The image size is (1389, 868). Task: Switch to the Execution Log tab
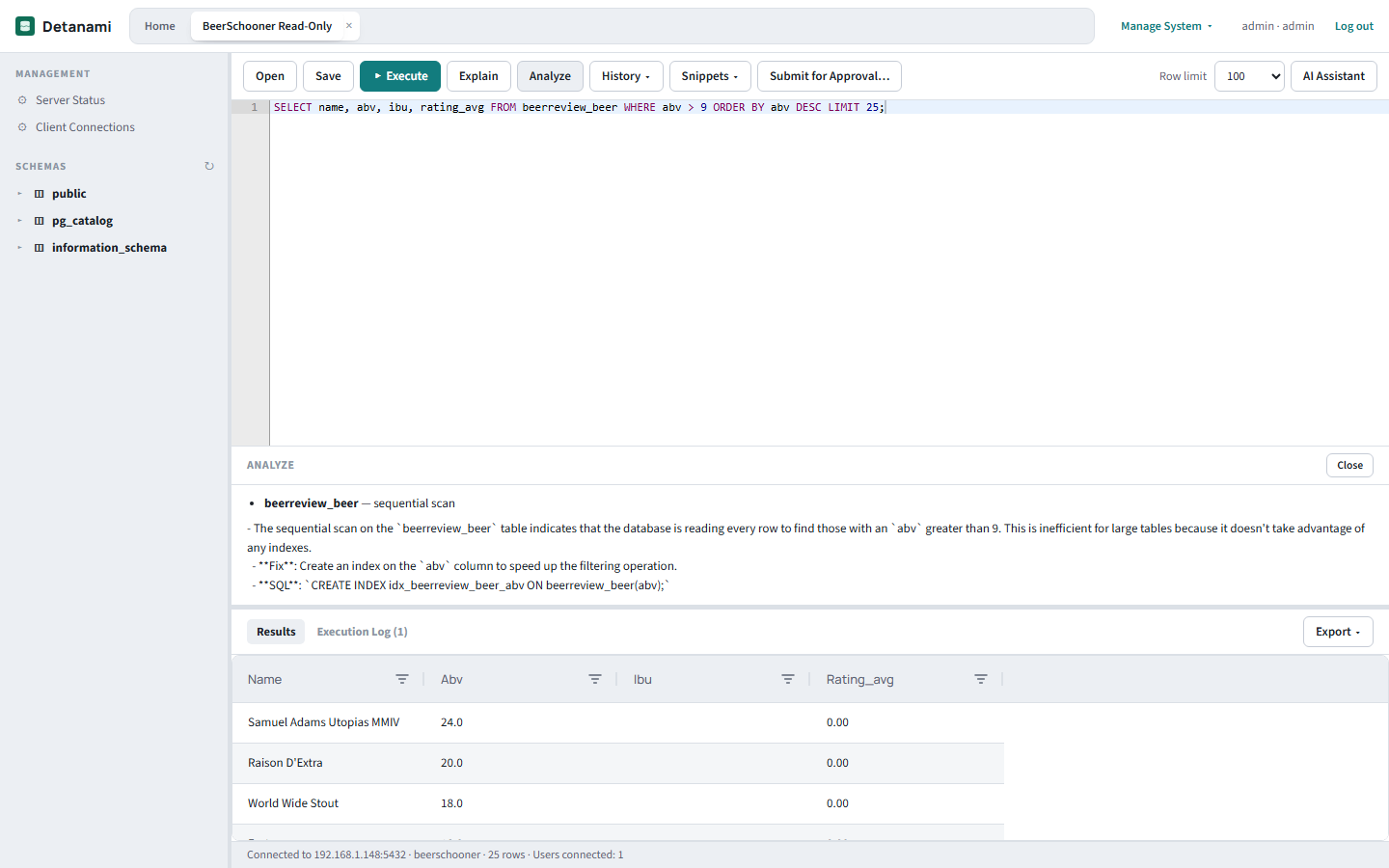pos(362,632)
